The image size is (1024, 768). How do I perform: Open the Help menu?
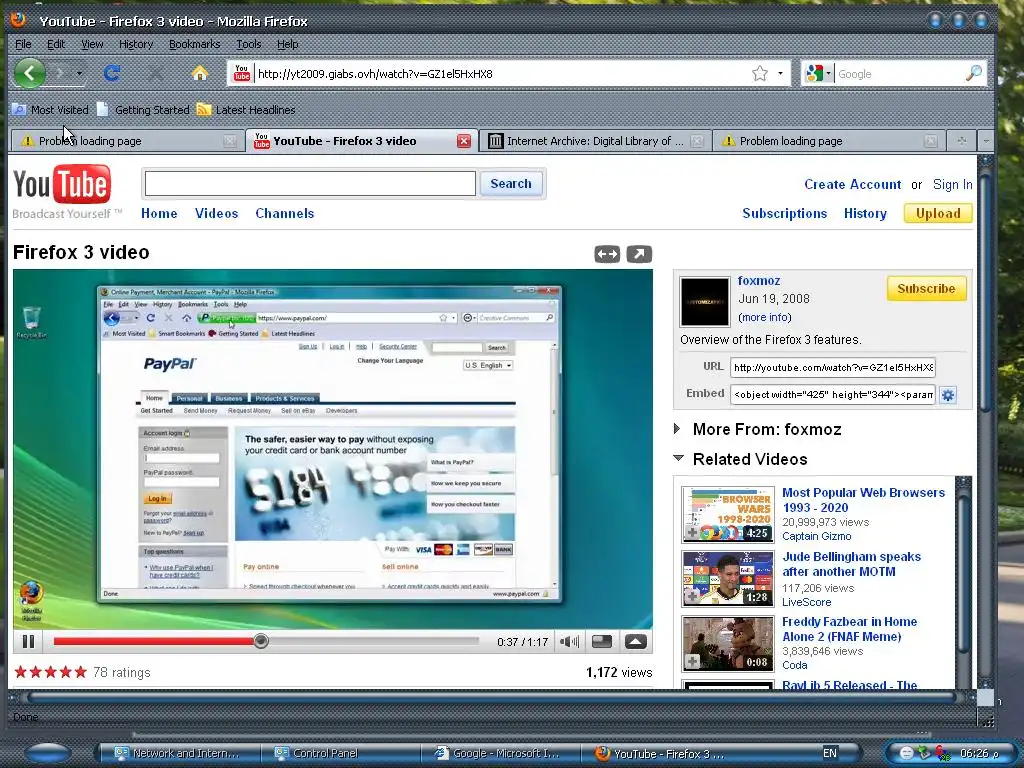[287, 44]
